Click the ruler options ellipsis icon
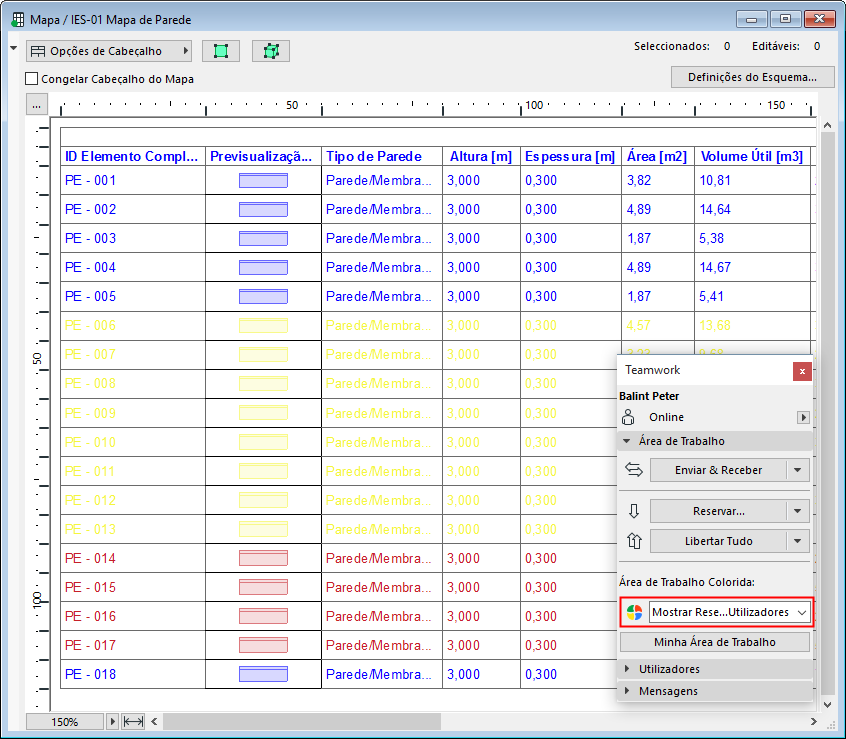The width and height of the screenshot is (846, 739). coord(36,103)
